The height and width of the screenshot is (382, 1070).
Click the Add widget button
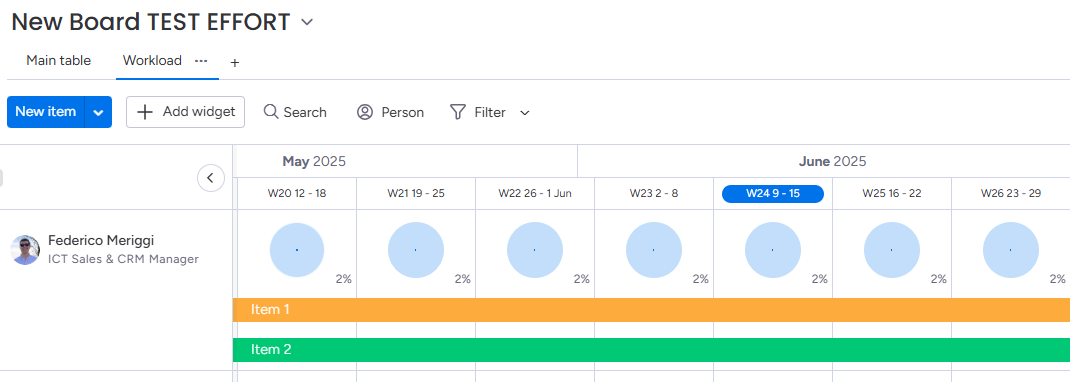(x=186, y=112)
